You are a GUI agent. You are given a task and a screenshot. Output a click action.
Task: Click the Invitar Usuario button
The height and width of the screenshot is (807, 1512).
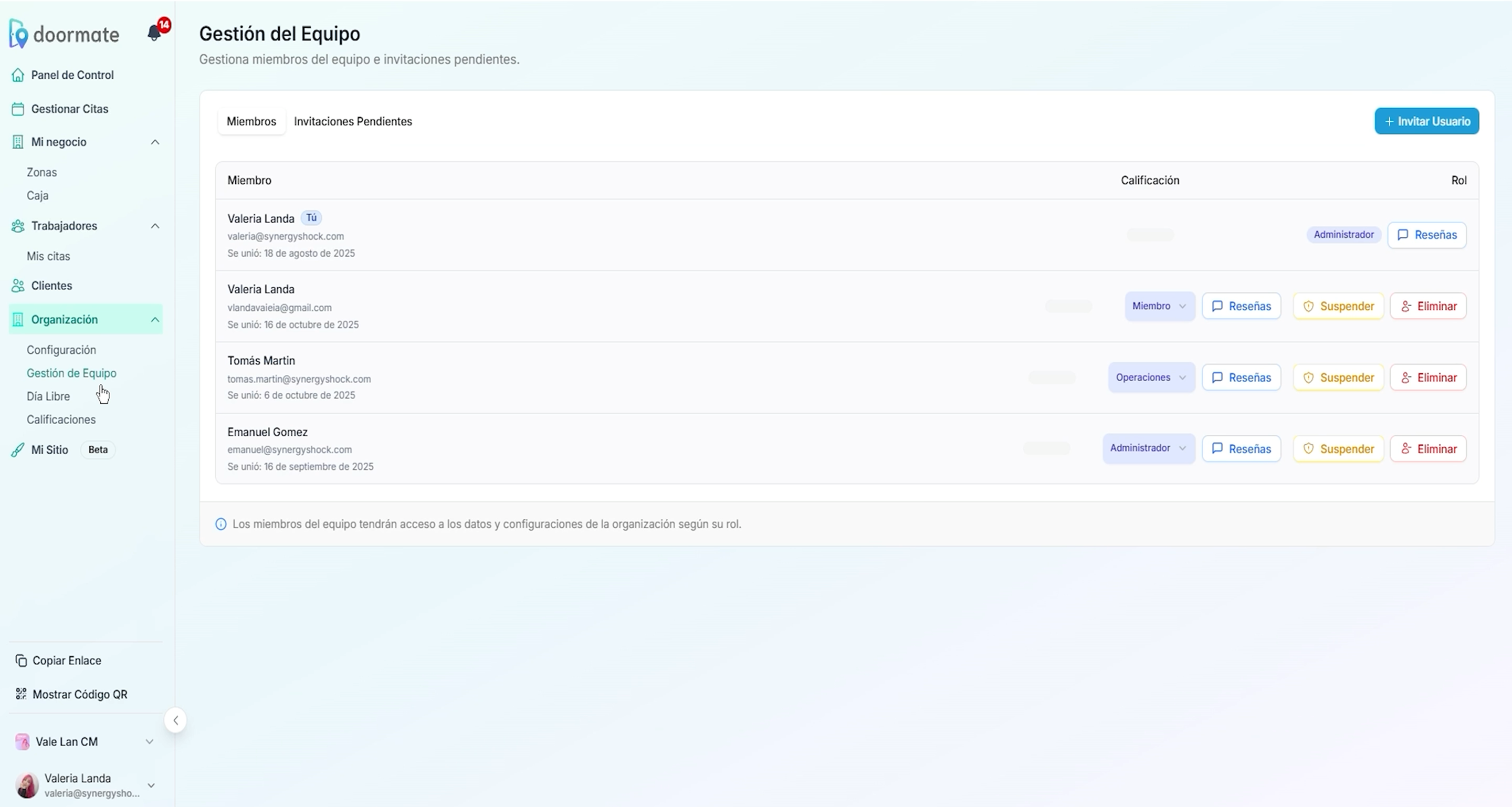(1426, 121)
